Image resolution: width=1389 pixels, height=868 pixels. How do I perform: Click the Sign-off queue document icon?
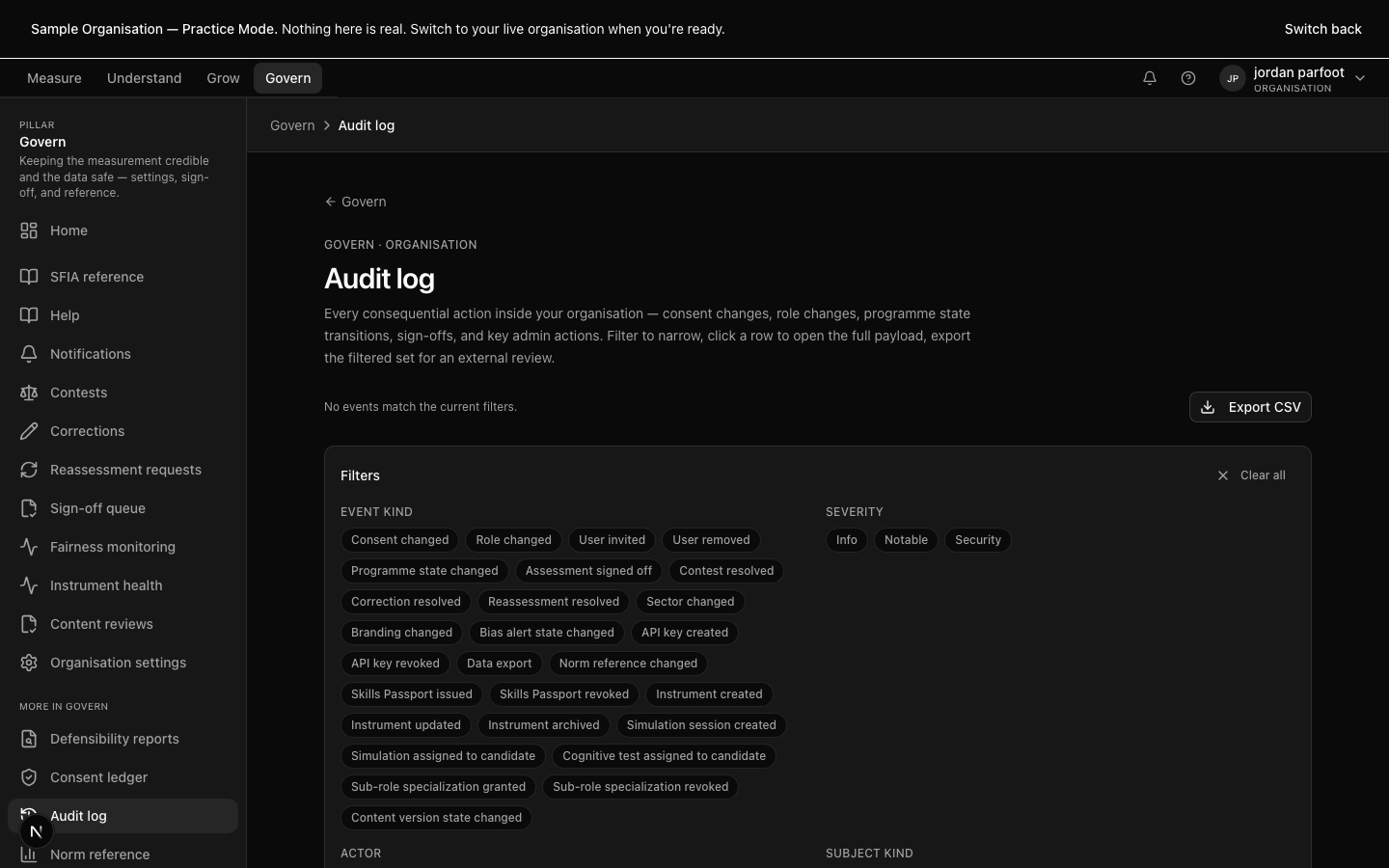pos(29,508)
